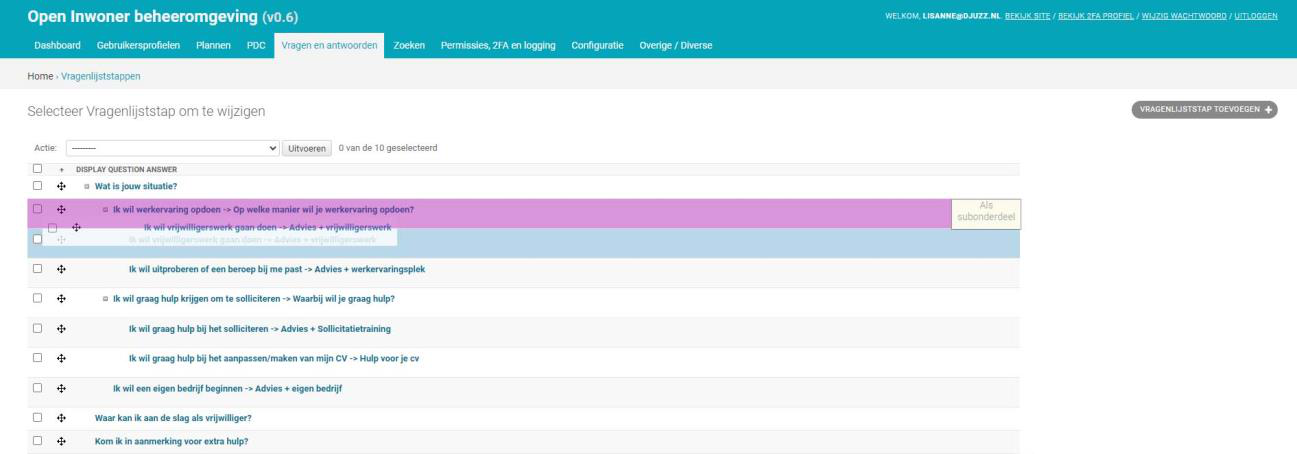Click move handle of 'Ik wil werkervaring opdoen' row
1297x454 pixels.
point(61,209)
